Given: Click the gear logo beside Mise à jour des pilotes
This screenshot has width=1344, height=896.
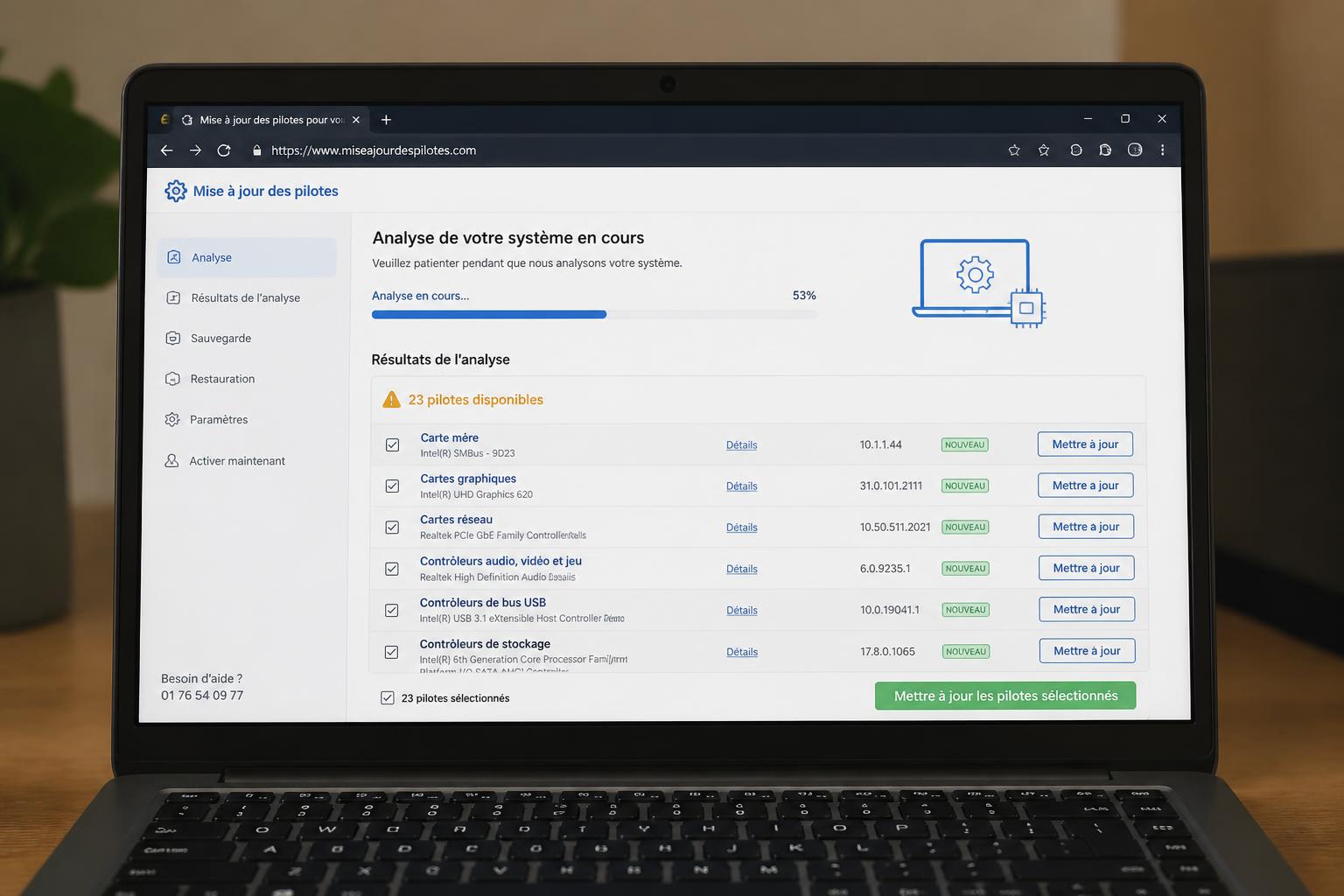Looking at the screenshot, I should pos(176,191).
